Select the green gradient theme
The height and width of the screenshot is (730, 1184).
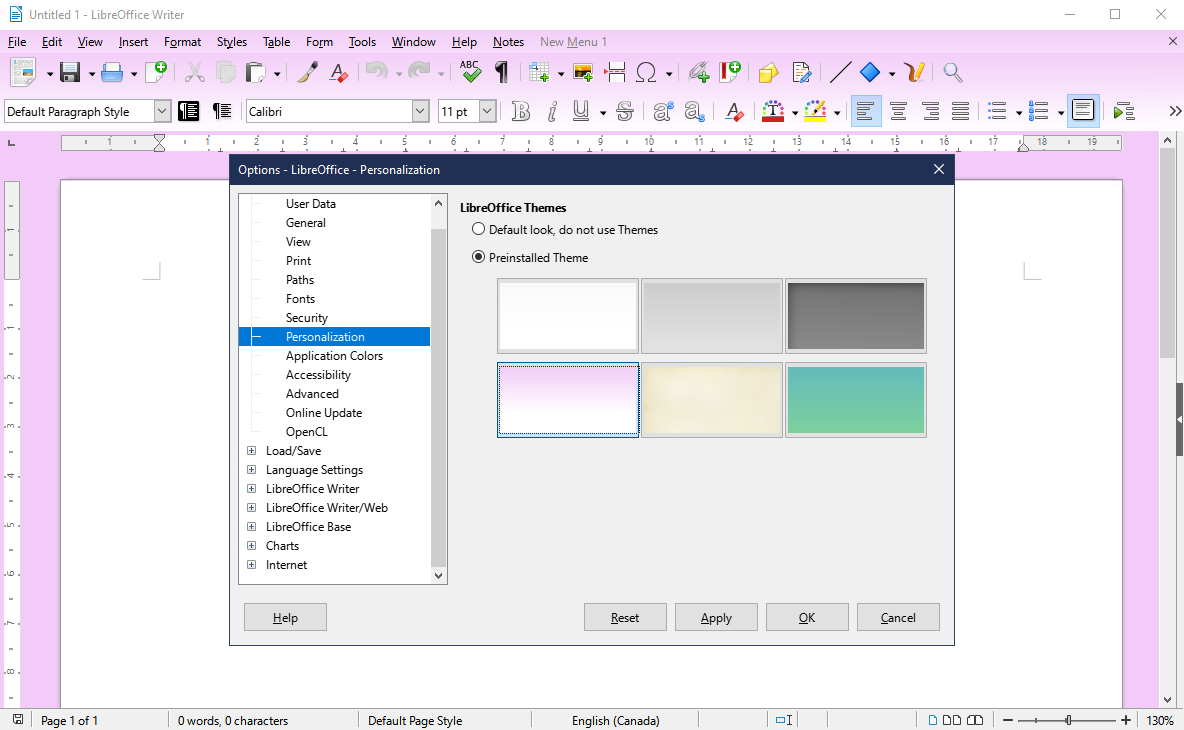855,400
